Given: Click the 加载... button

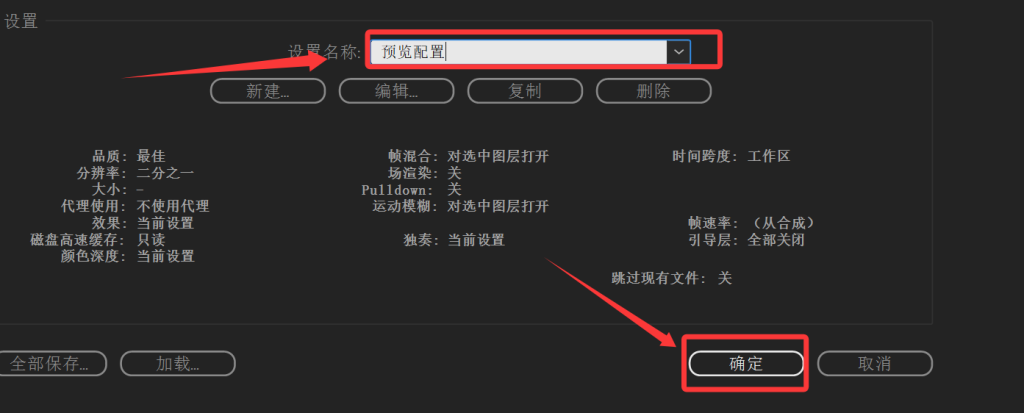Looking at the screenshot, I should (x=178, y=363).
